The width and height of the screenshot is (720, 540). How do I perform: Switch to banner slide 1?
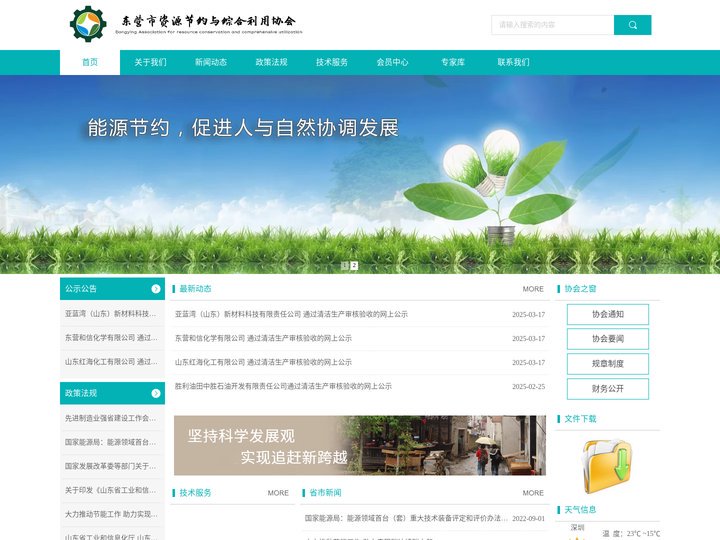click(345, 265)
